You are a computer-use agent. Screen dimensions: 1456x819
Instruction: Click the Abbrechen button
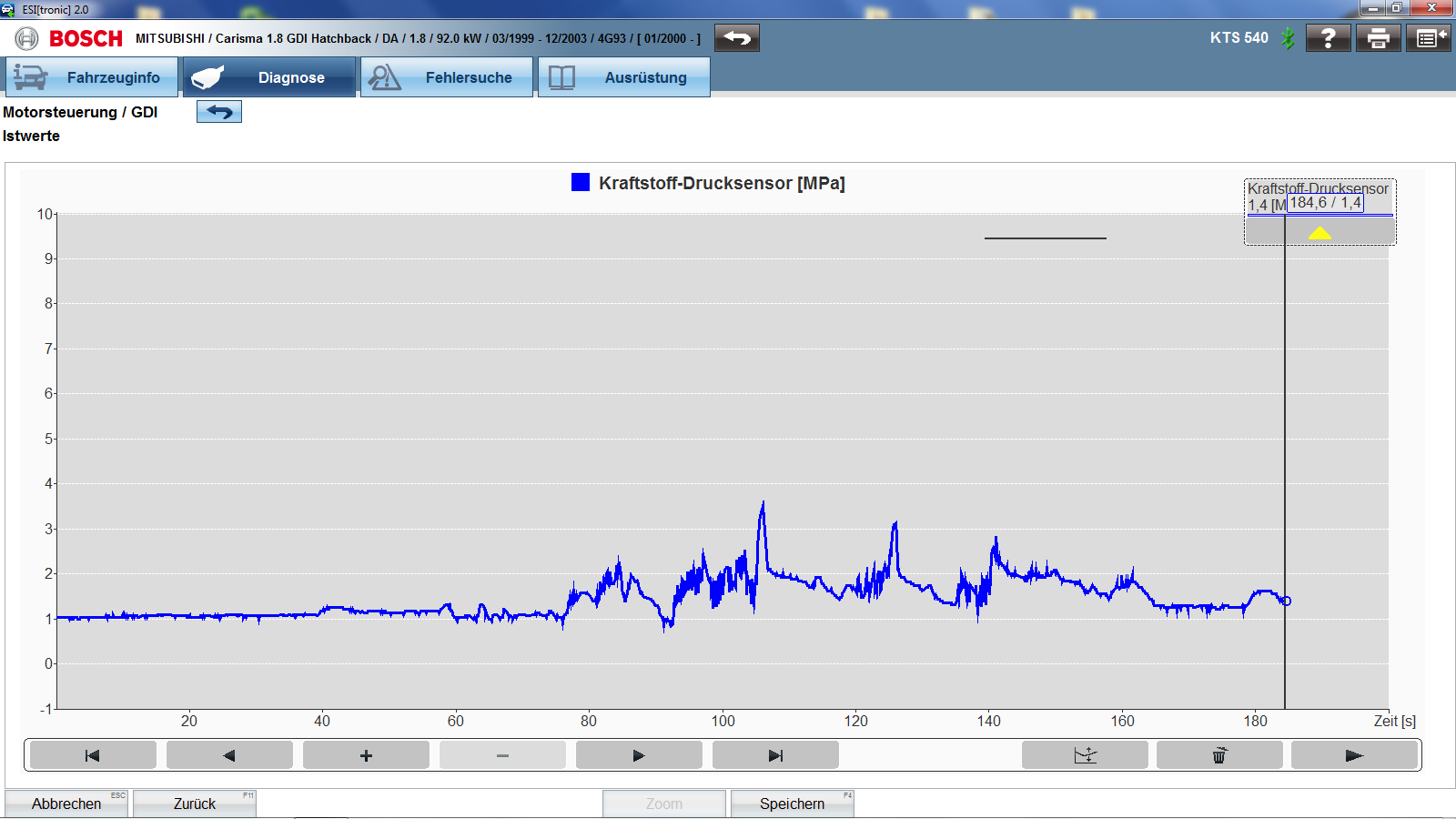[66, 804]
